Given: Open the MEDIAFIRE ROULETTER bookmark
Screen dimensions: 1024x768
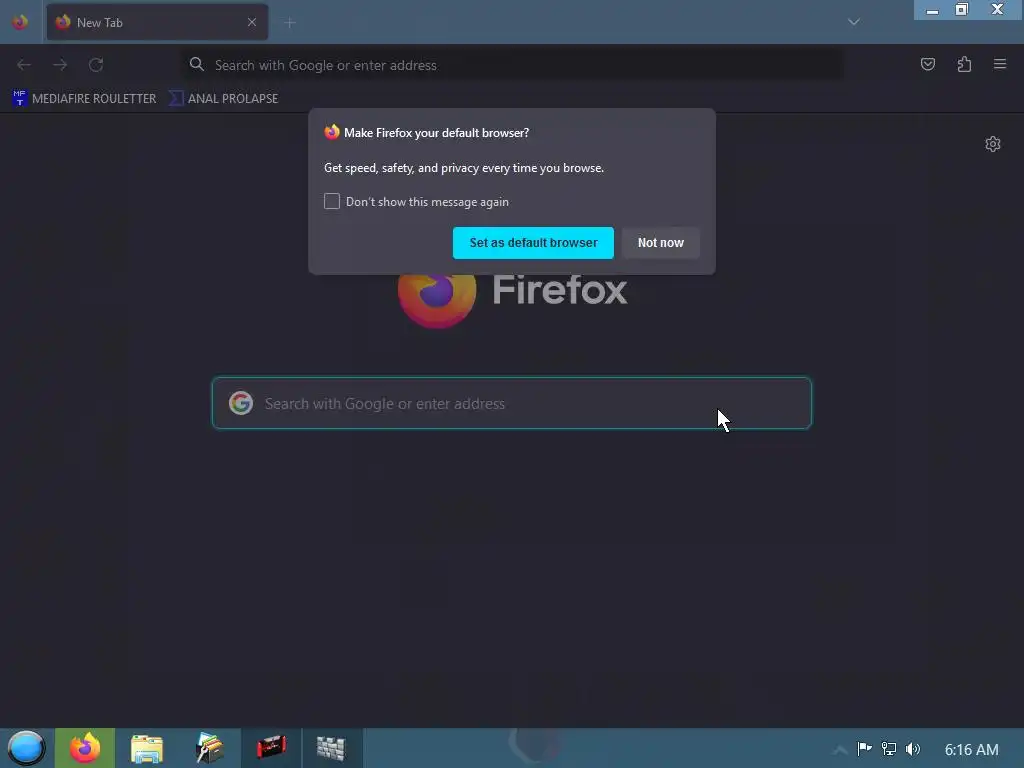Looking at the screenshot, I should coord(84,99).
